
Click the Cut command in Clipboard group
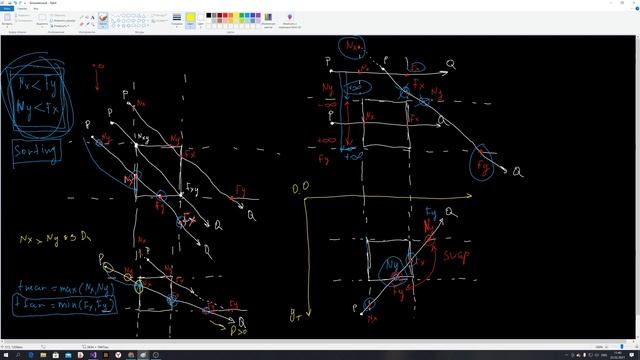[x=22, y=15]
